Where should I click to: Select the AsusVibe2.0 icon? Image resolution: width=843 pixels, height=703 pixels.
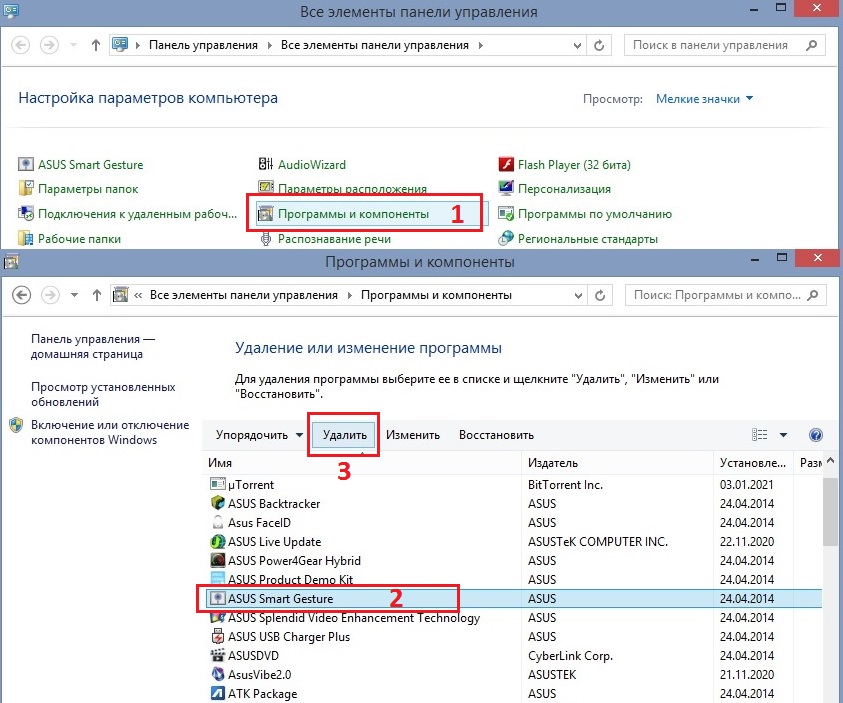pyautogui.click(x=217, y=674)
